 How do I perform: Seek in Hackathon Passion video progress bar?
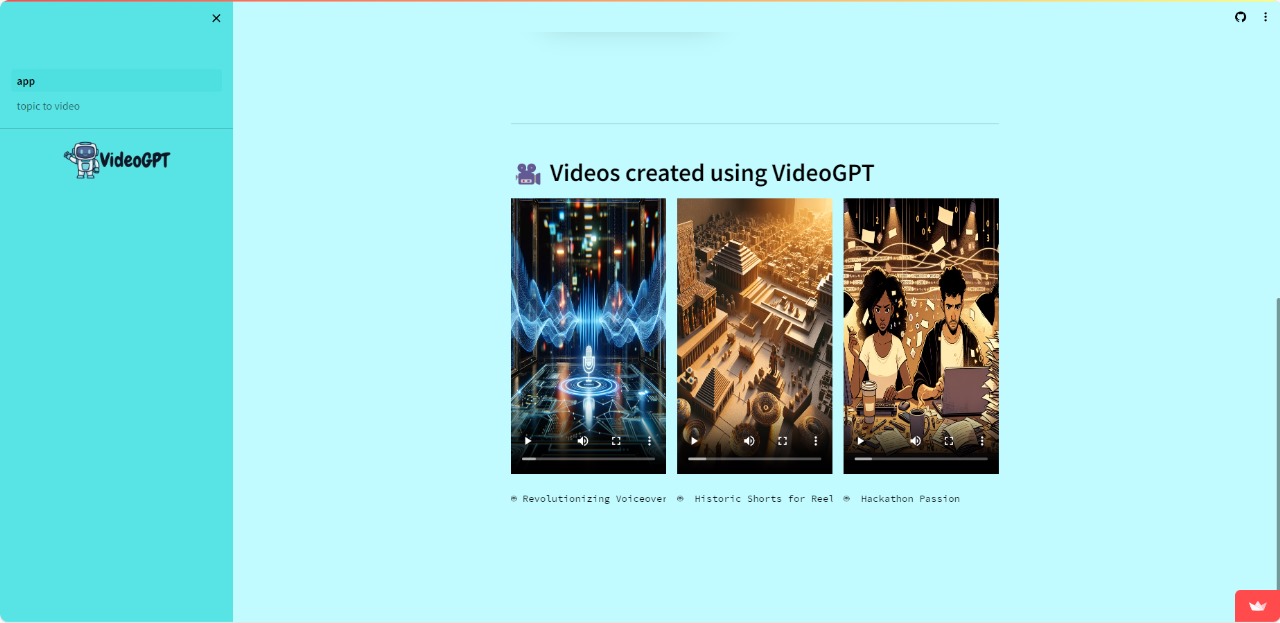(920, 459)
